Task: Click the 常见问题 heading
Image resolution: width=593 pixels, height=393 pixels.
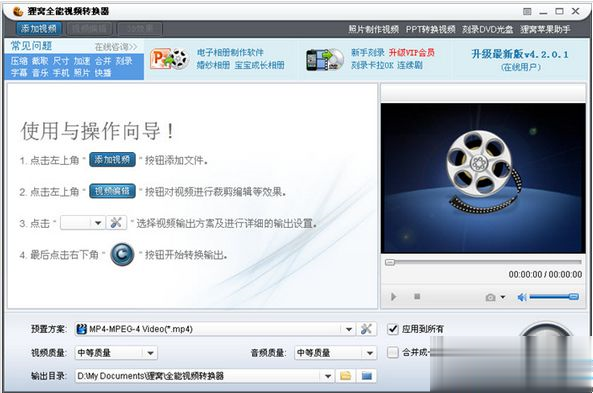Action: pyautogui.click(x=31, y=46)
